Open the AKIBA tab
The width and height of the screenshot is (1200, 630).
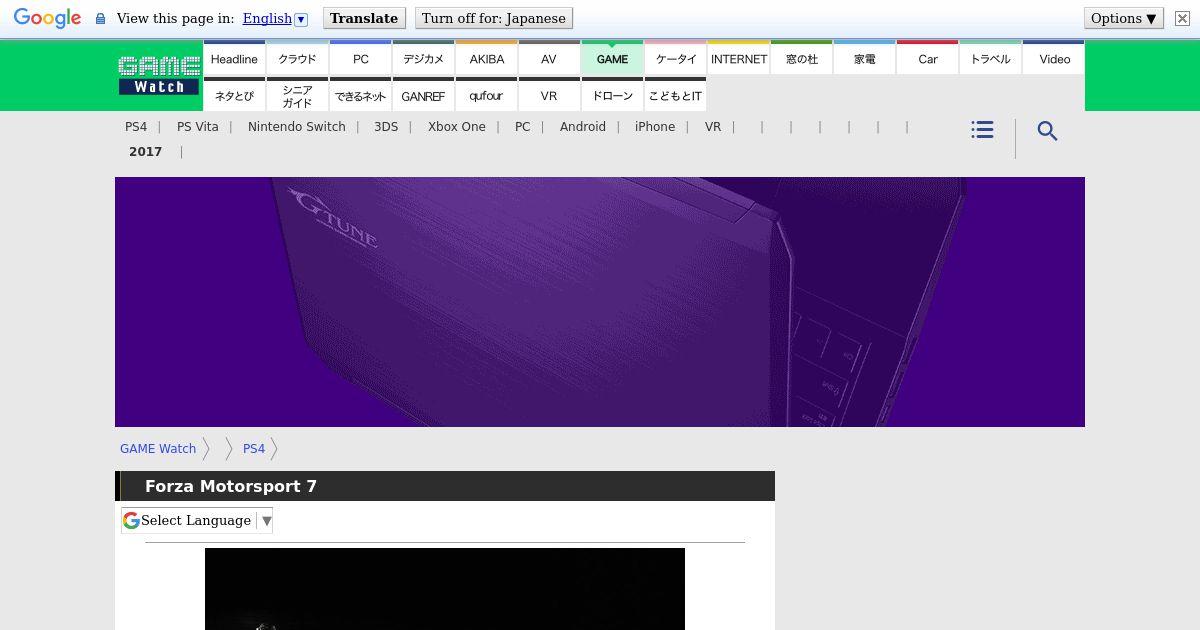pyautogui.click(x=486, y=58)
